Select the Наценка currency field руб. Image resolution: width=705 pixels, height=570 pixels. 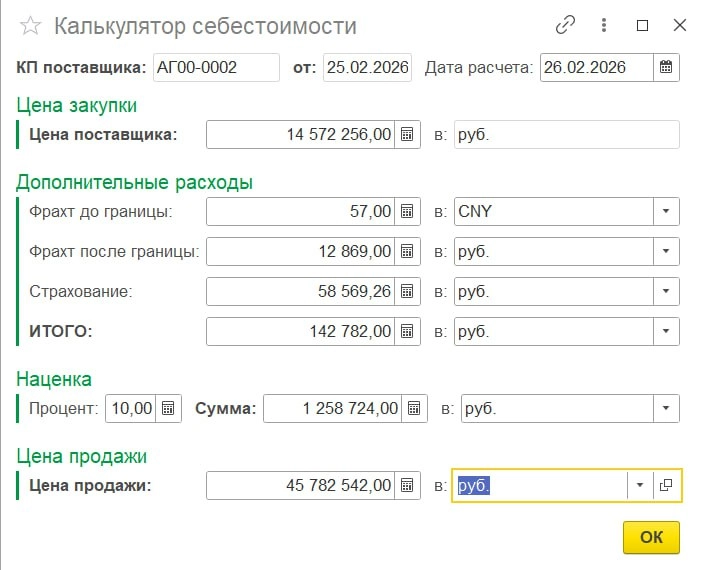557,408
